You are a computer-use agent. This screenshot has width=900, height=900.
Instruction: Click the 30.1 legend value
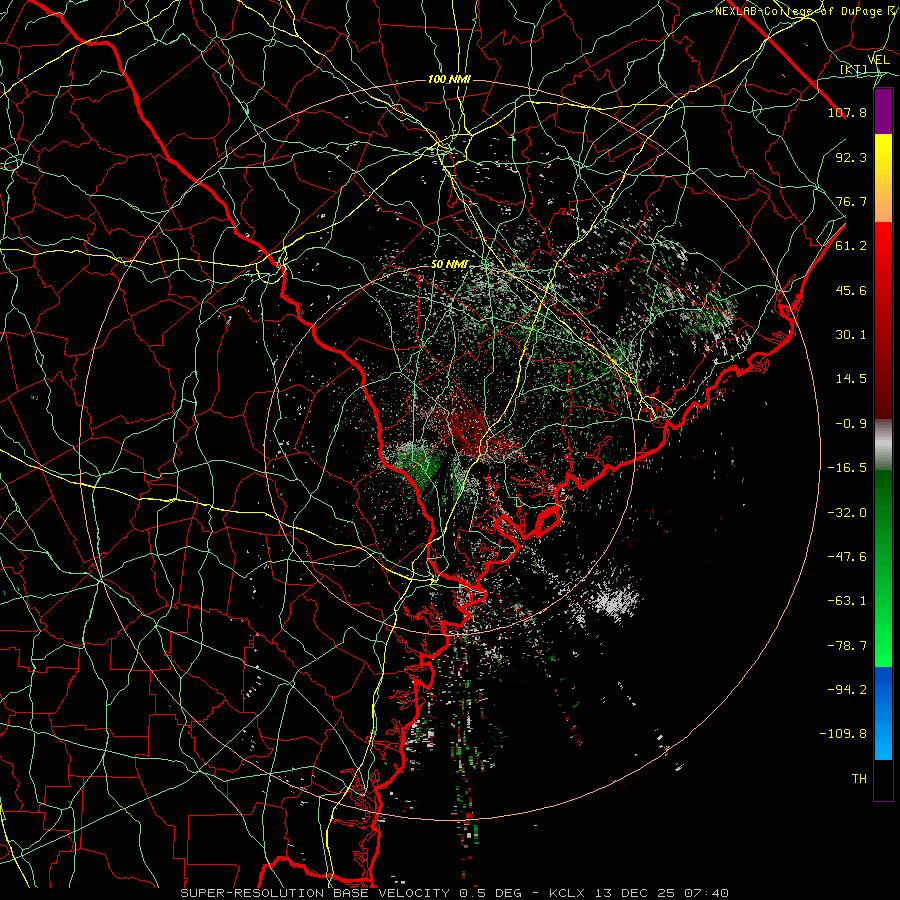[851, 335]
